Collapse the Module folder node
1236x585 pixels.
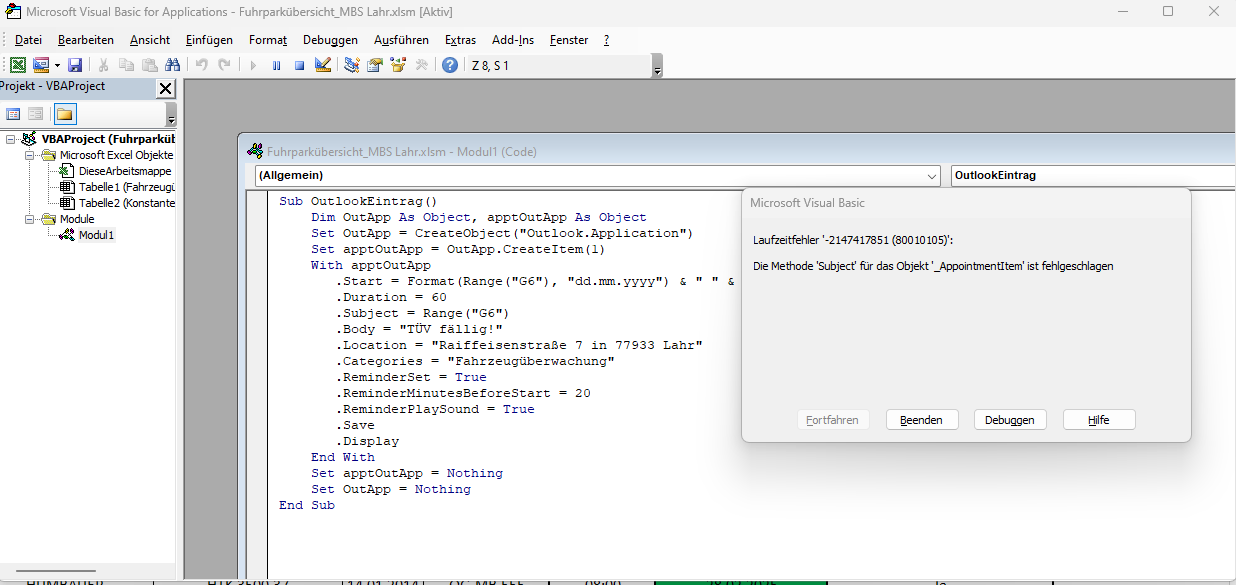(x=30, y=219)
